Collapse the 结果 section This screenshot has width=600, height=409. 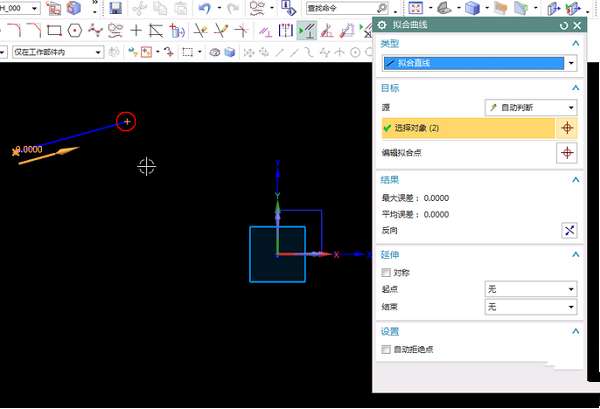coord(575,179)
